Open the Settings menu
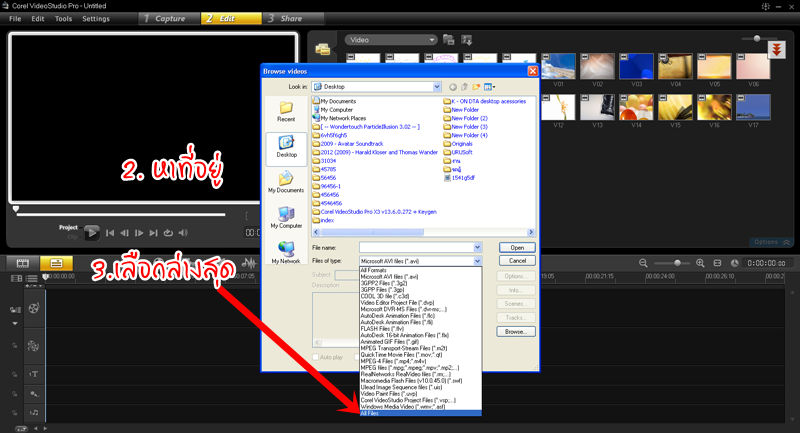 96,19
